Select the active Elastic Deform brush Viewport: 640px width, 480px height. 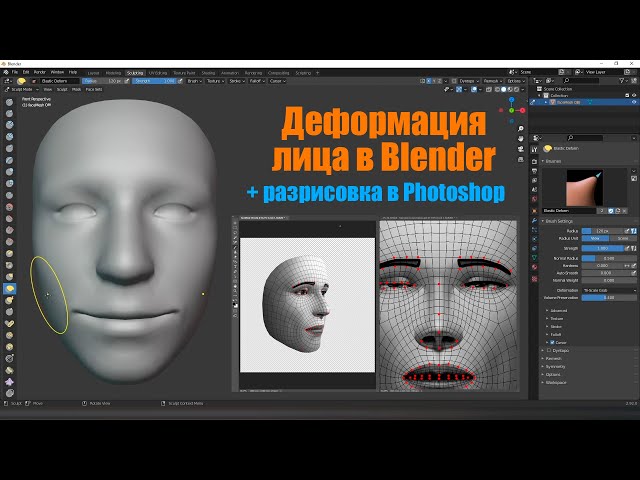[9, 289]
